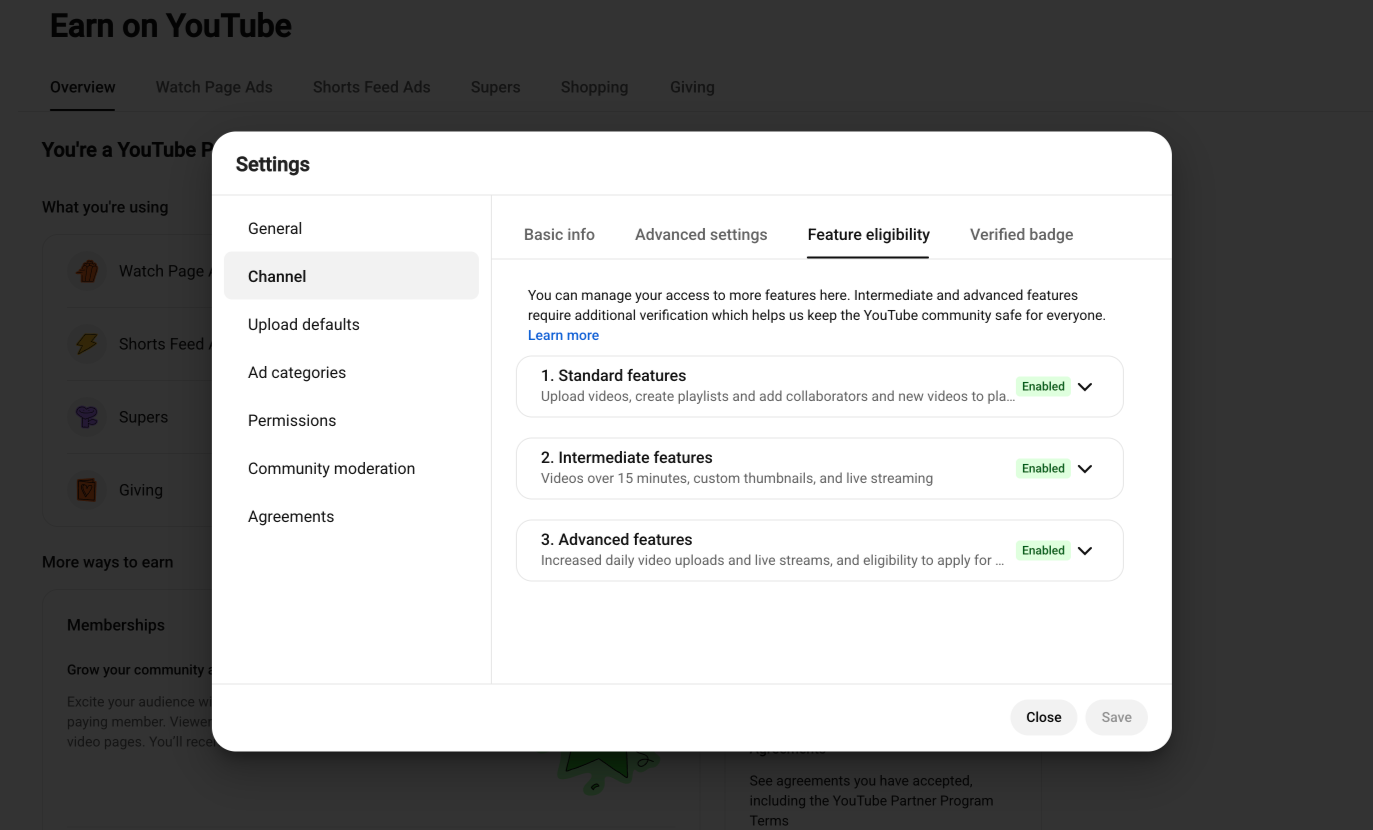Image resolution: width=1373 pixels, height=830 pixels.
Task: Click the Enabled badge for Intermediate features
Action: [x=1043, y=469]
